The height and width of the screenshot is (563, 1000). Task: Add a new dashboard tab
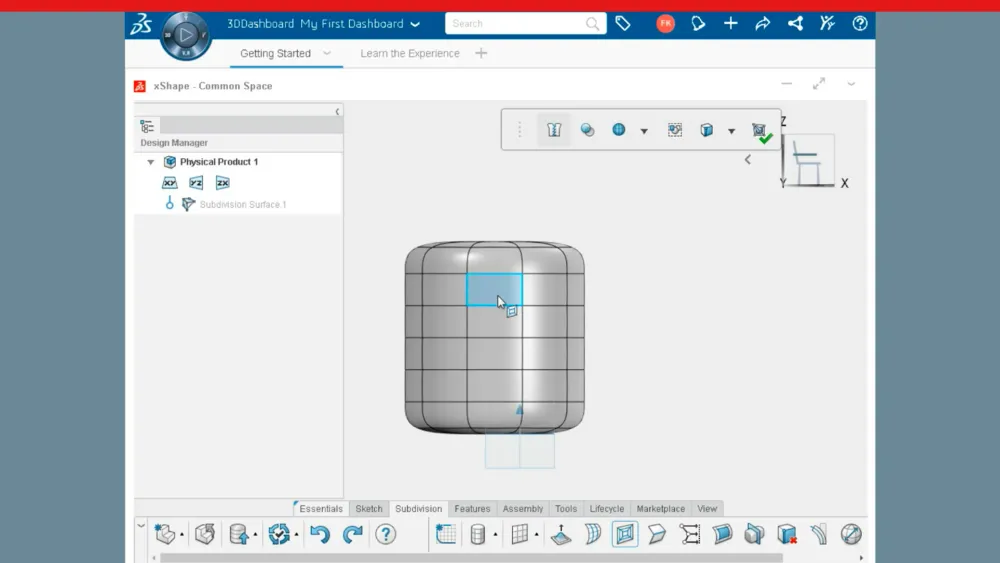[x=482, y=53]
